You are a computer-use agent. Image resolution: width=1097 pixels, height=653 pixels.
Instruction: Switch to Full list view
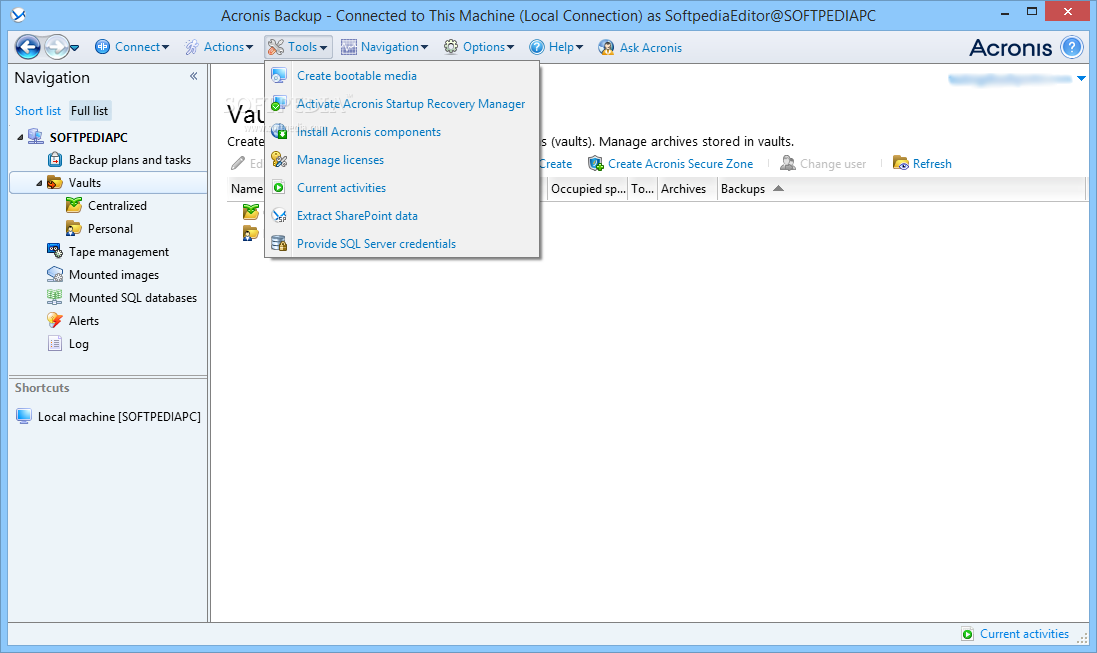90,111
